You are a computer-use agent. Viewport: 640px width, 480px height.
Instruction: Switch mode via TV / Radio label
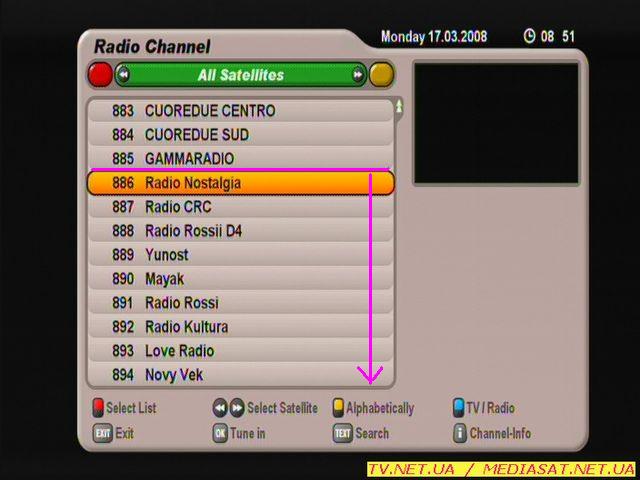(x=490, y=408)
